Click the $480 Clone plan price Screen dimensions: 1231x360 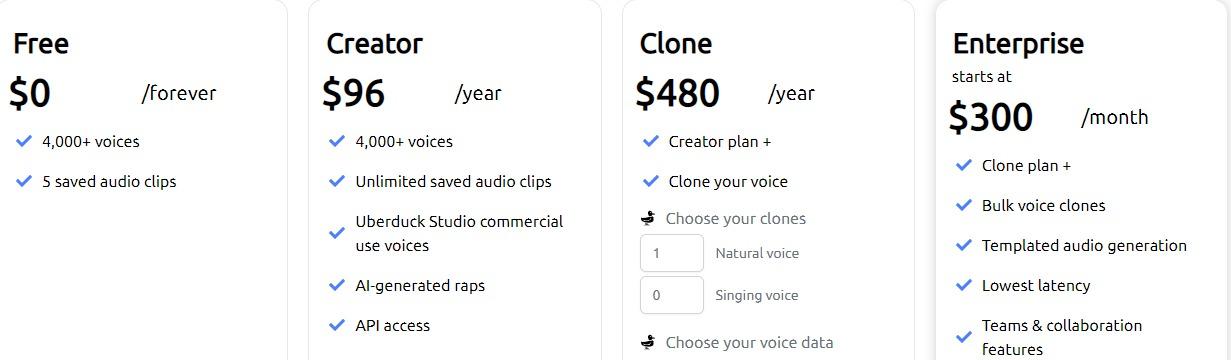[677, 93]
